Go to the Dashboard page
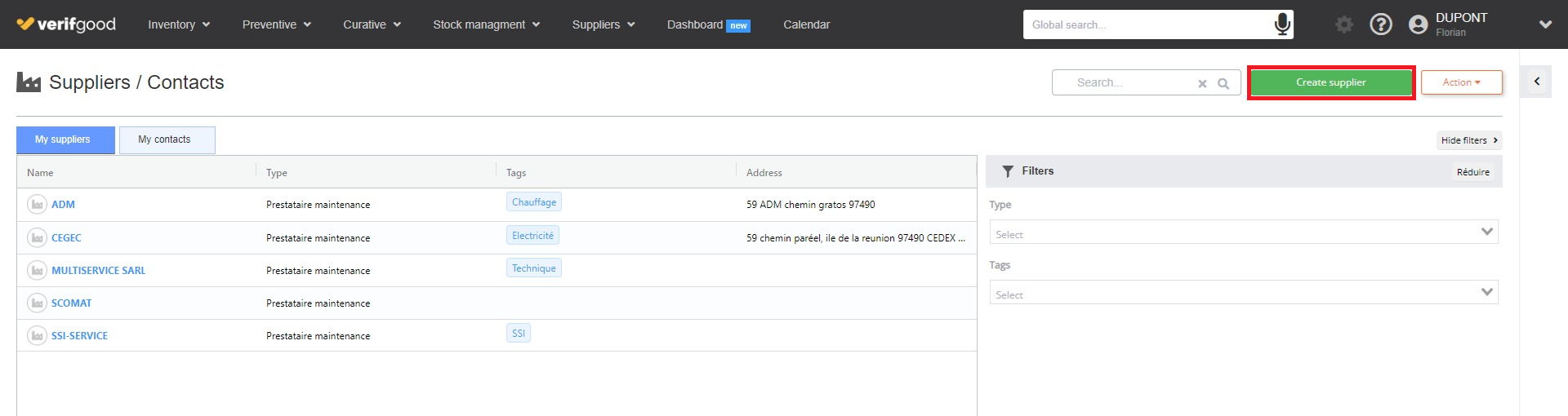 click(708, 24)
